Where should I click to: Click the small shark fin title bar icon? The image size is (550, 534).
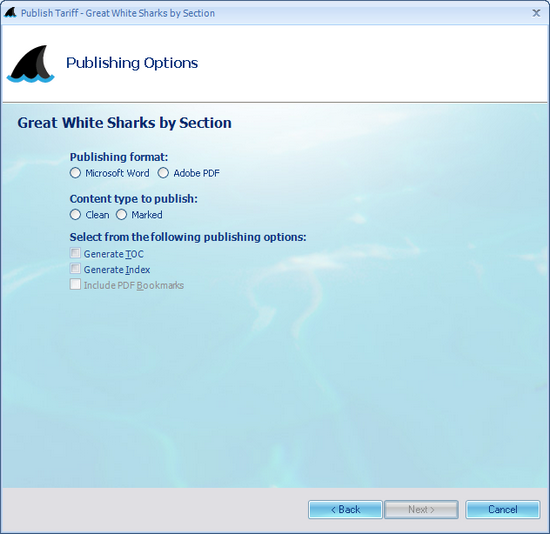tap(11, 13)
